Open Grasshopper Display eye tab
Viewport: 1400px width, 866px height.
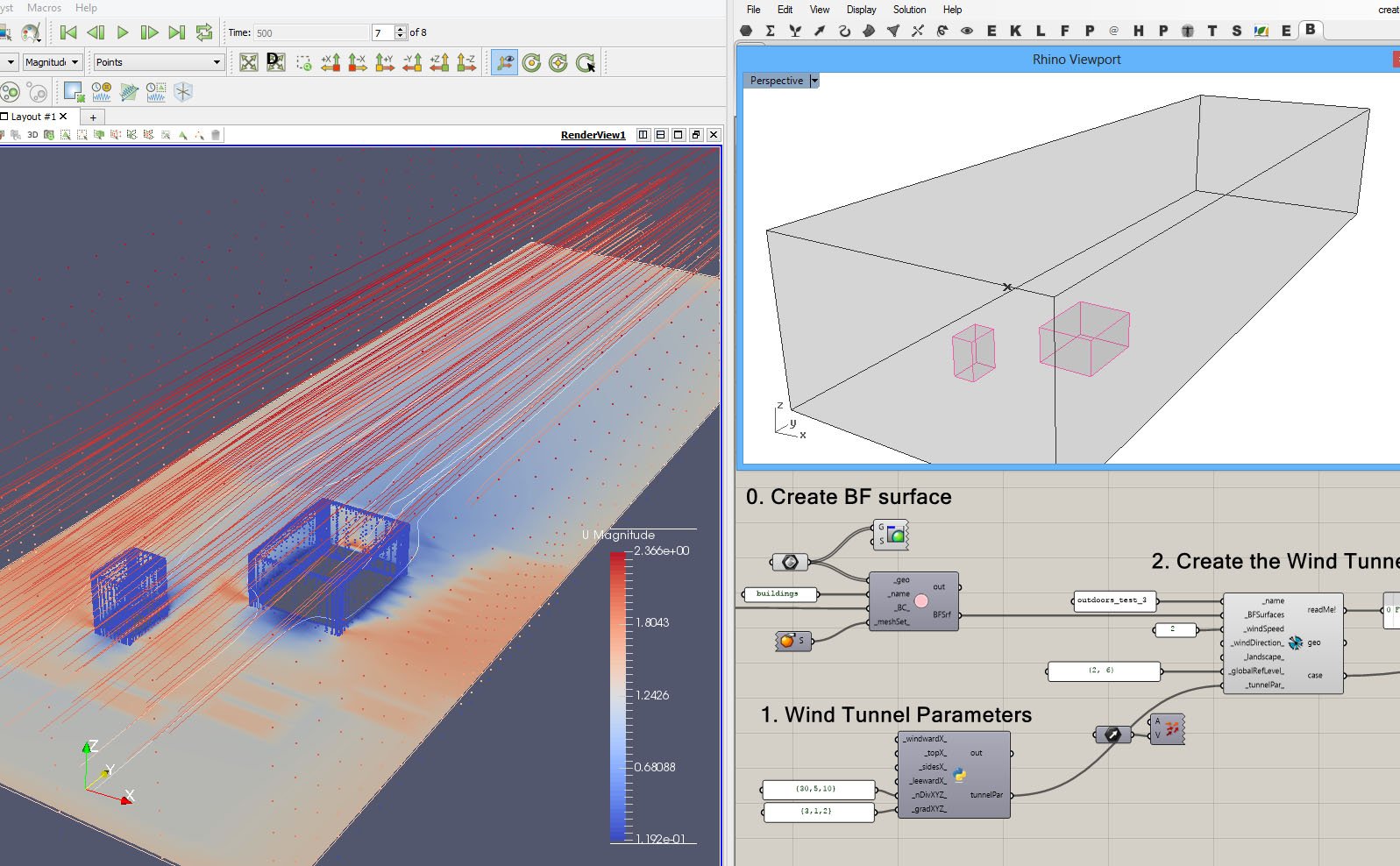[x=967, y=31]
